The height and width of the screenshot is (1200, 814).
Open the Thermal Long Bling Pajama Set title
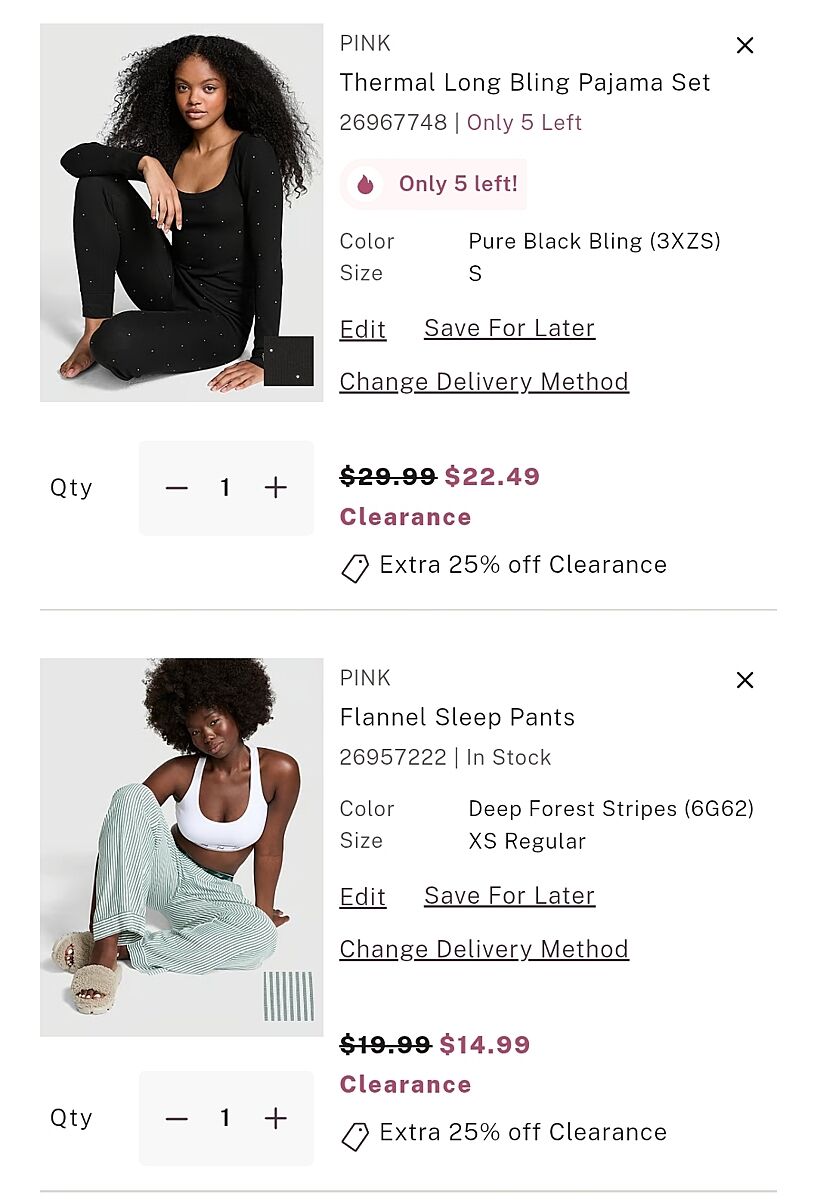click(525, 83)
